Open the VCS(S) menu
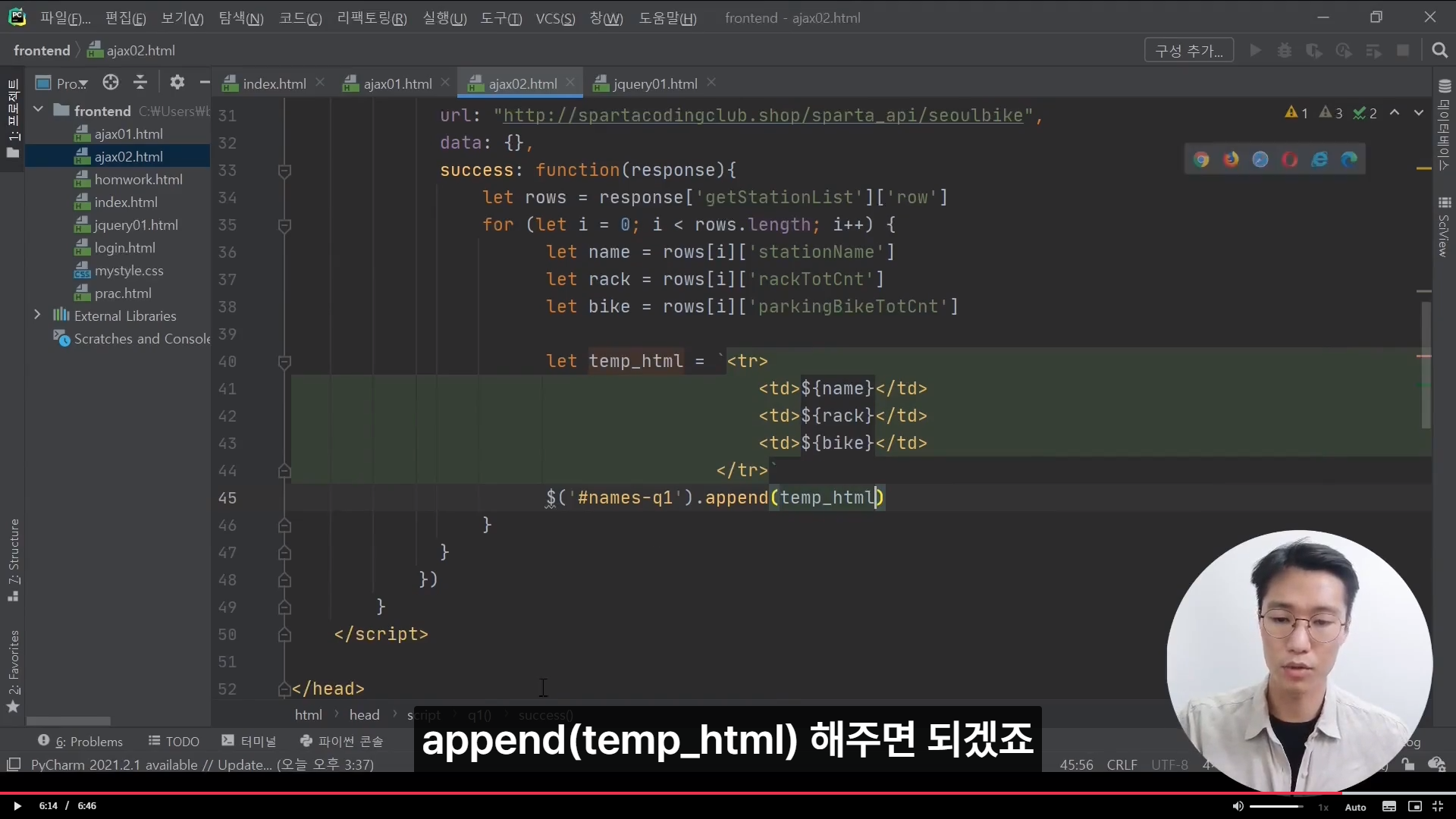Image resolution: width=1456 pixels, height=819 pixels. pyautogui.click(x=555, y=18)
